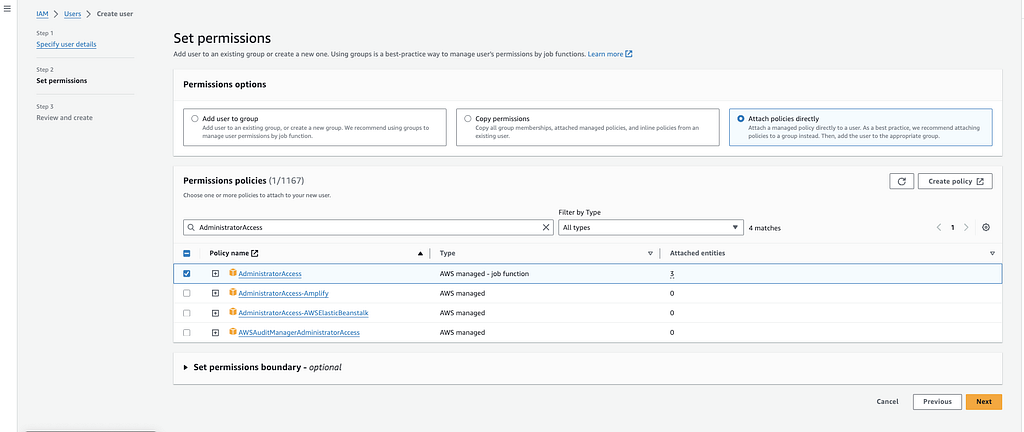The width and height of the screenshot is (1024, 432).
Task: Click attached entities count 3
Action: click(671, 274)
